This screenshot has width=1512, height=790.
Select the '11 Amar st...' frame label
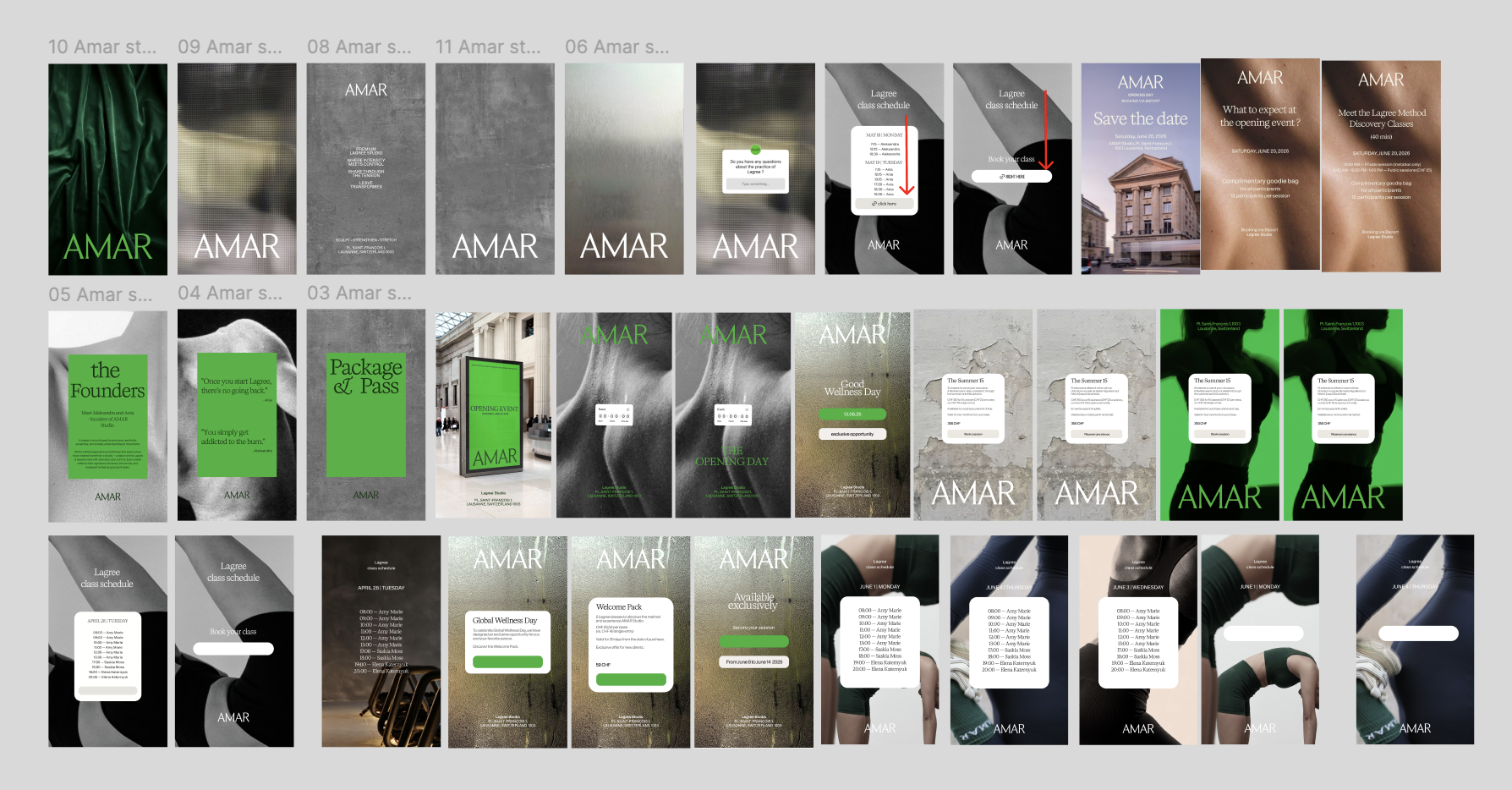coord(488,47)
